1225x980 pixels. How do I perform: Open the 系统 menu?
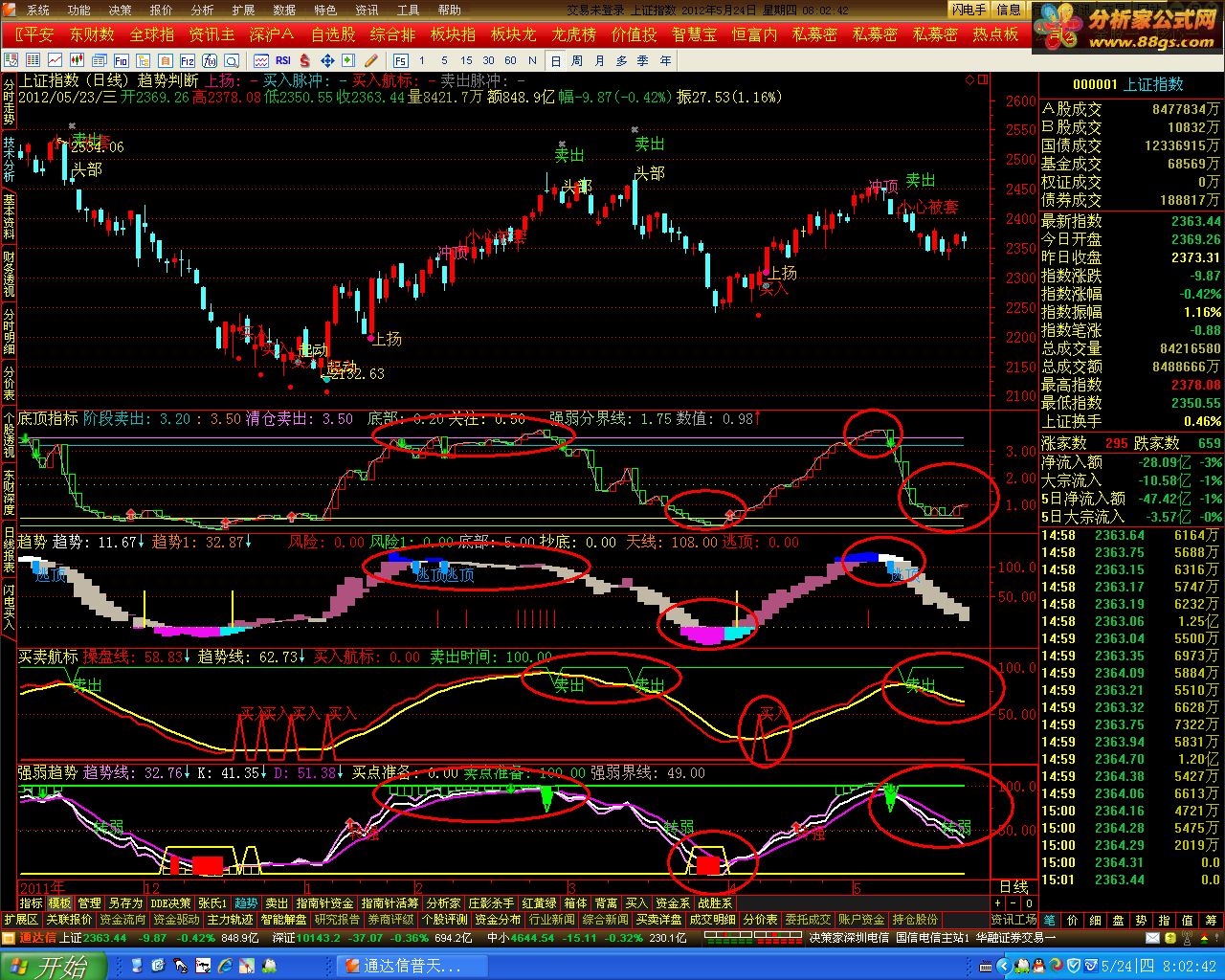pyautogui.click(x=37, y=10)
